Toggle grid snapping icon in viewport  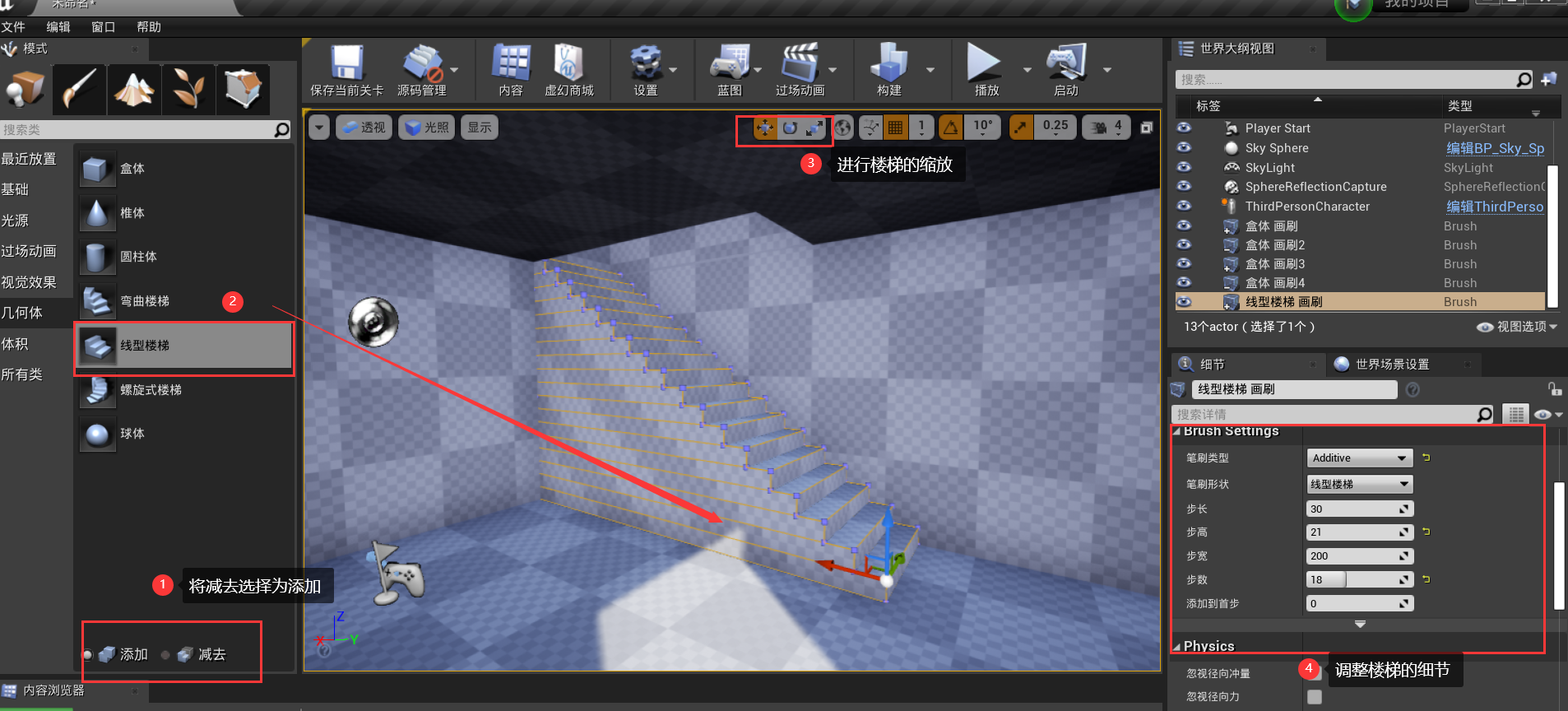pyautogui.click(x=895, y=128)
